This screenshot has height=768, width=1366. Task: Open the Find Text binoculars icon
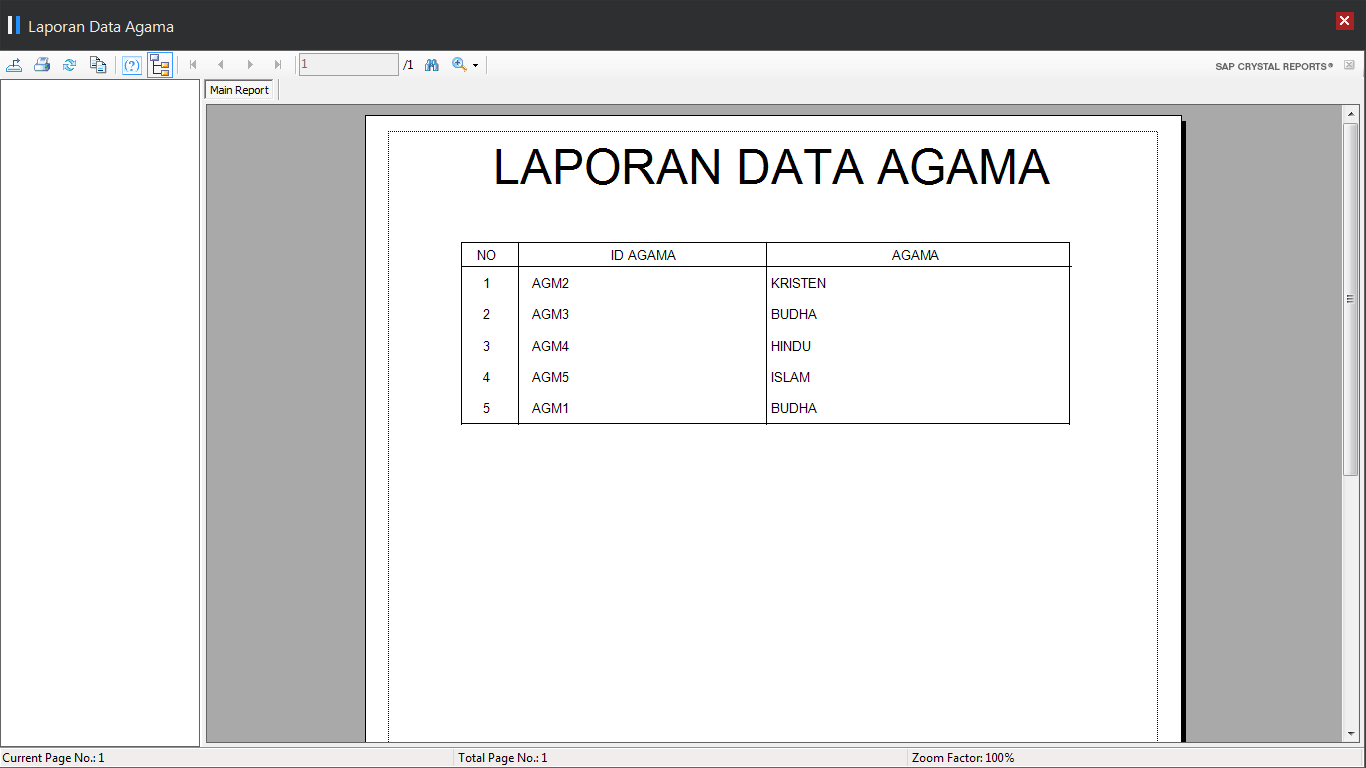(x=431, y=64)
